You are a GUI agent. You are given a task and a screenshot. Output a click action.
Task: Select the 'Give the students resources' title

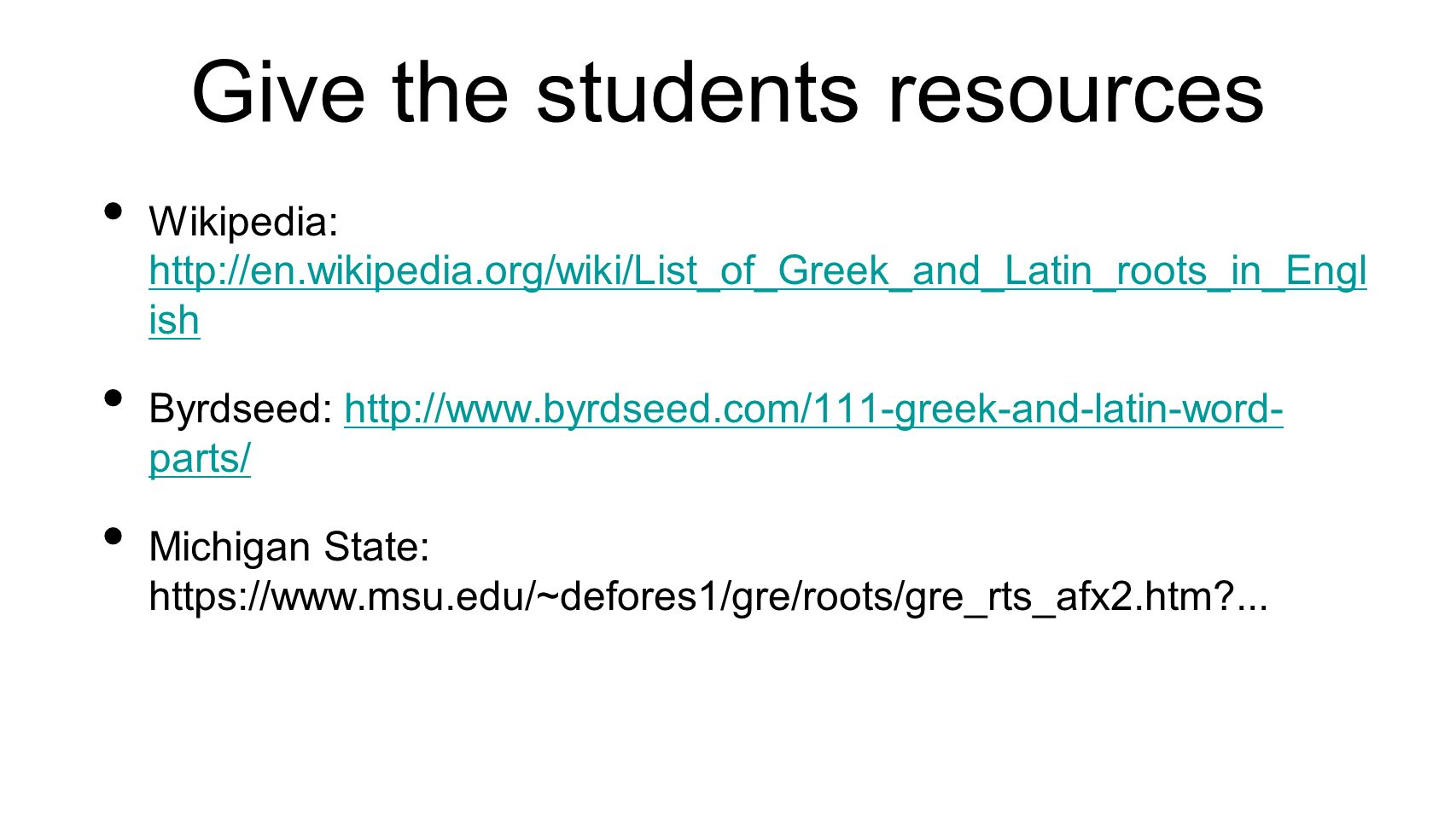coord(727,92)
